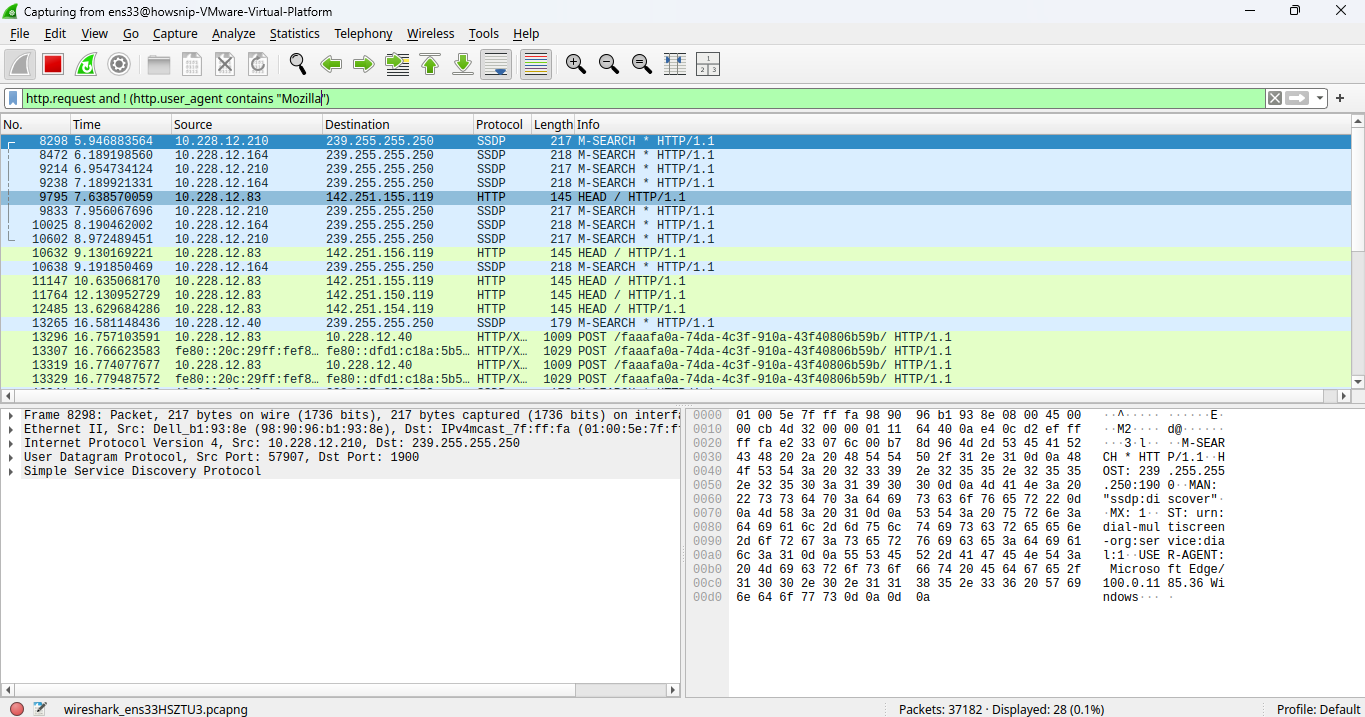Open display filter bookmarks icon
Image resolution: width=1365 pixels, height=717 pixels.
click(13, 98)
